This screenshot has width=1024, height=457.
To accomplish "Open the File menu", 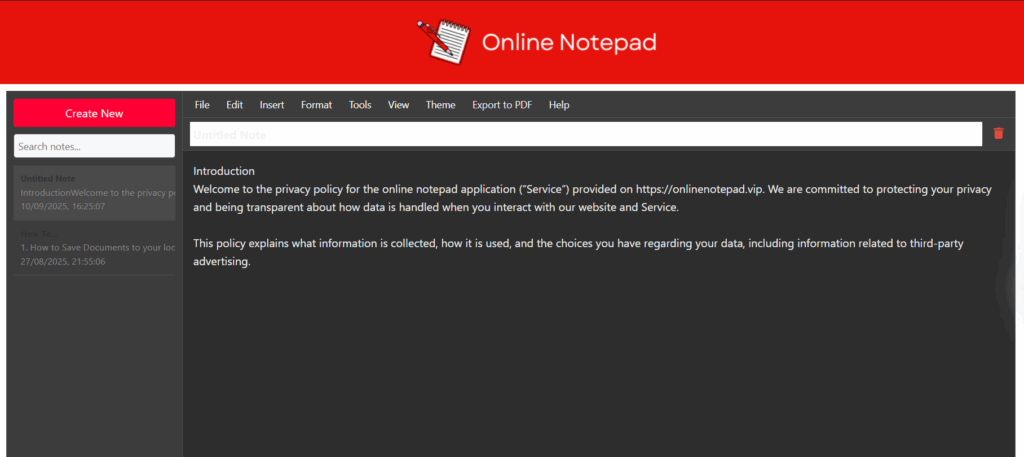I will click(x=202, y=105).
